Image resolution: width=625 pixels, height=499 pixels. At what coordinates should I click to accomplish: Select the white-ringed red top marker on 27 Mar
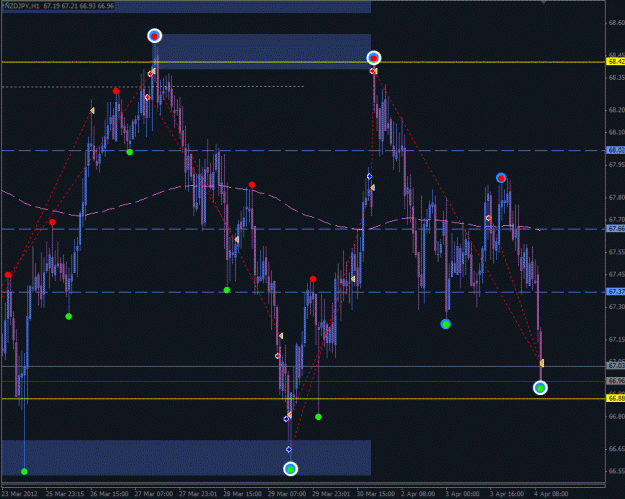click(x=155, y=36)
